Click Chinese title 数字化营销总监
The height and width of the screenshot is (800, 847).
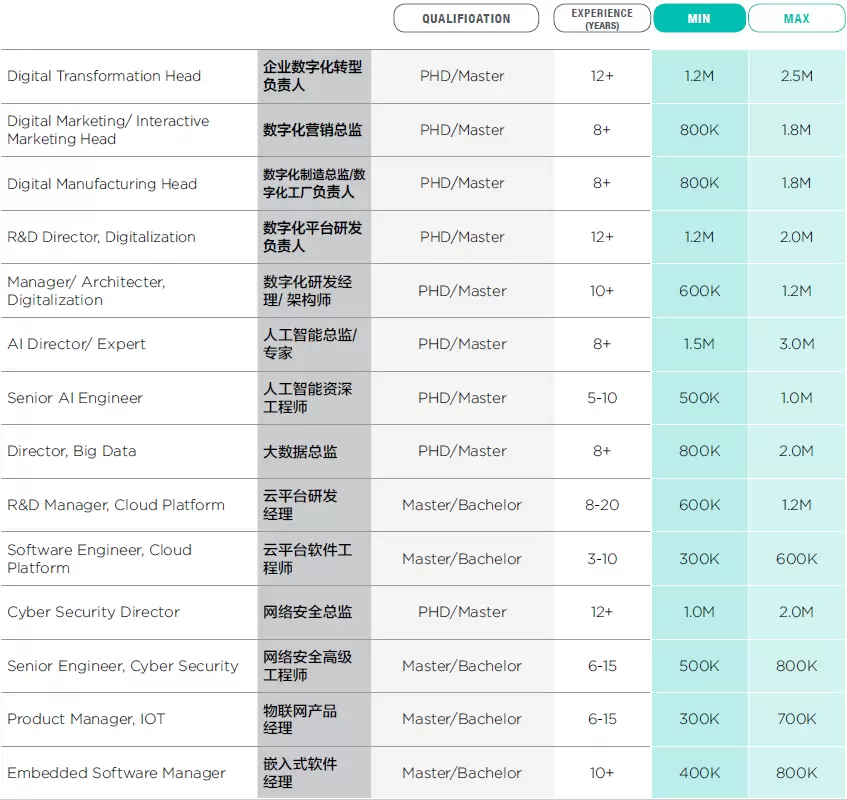312,130
